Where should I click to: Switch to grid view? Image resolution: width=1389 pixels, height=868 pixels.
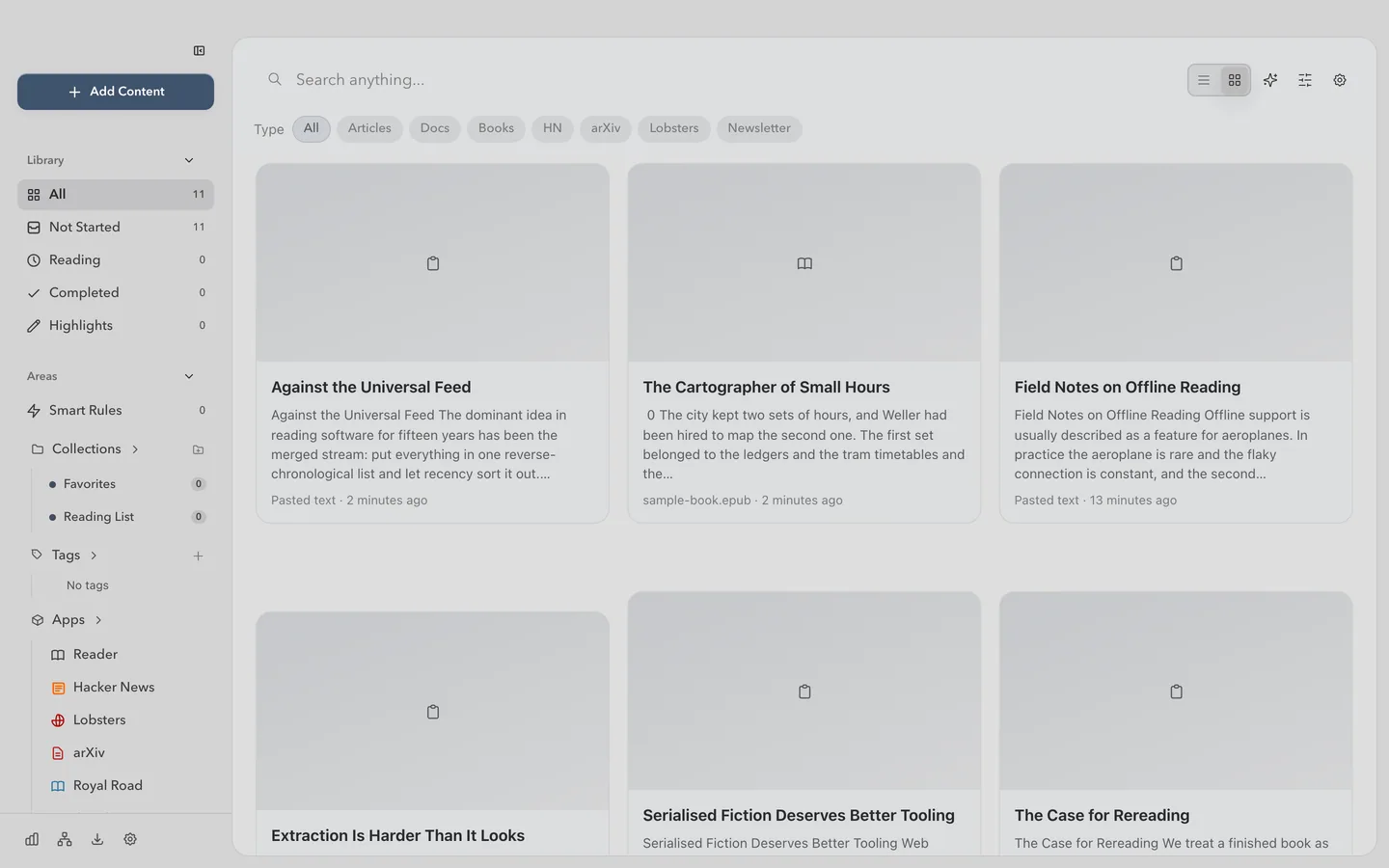click(1235, 80)
